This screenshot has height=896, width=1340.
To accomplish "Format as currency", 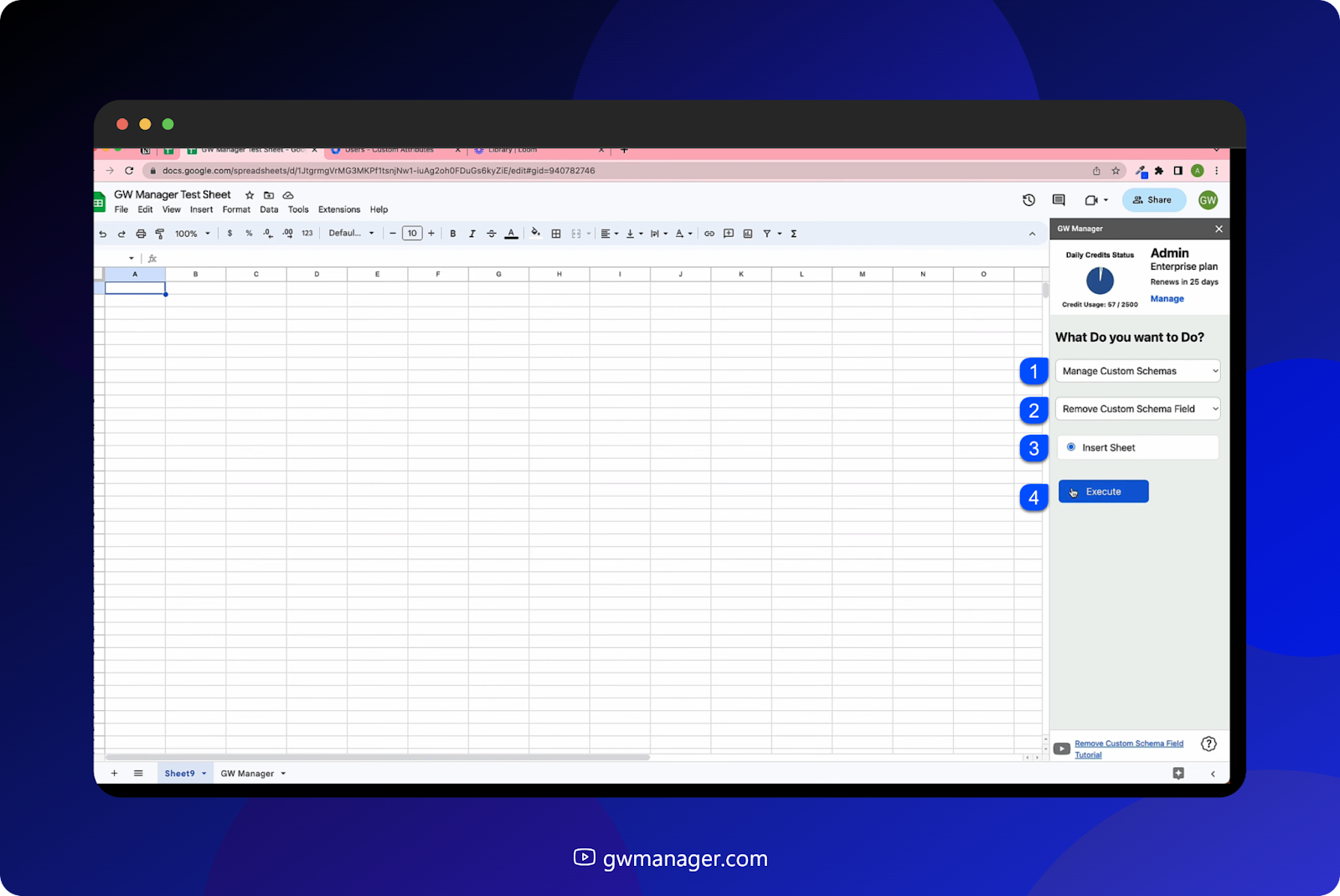I will pos(229,234).
